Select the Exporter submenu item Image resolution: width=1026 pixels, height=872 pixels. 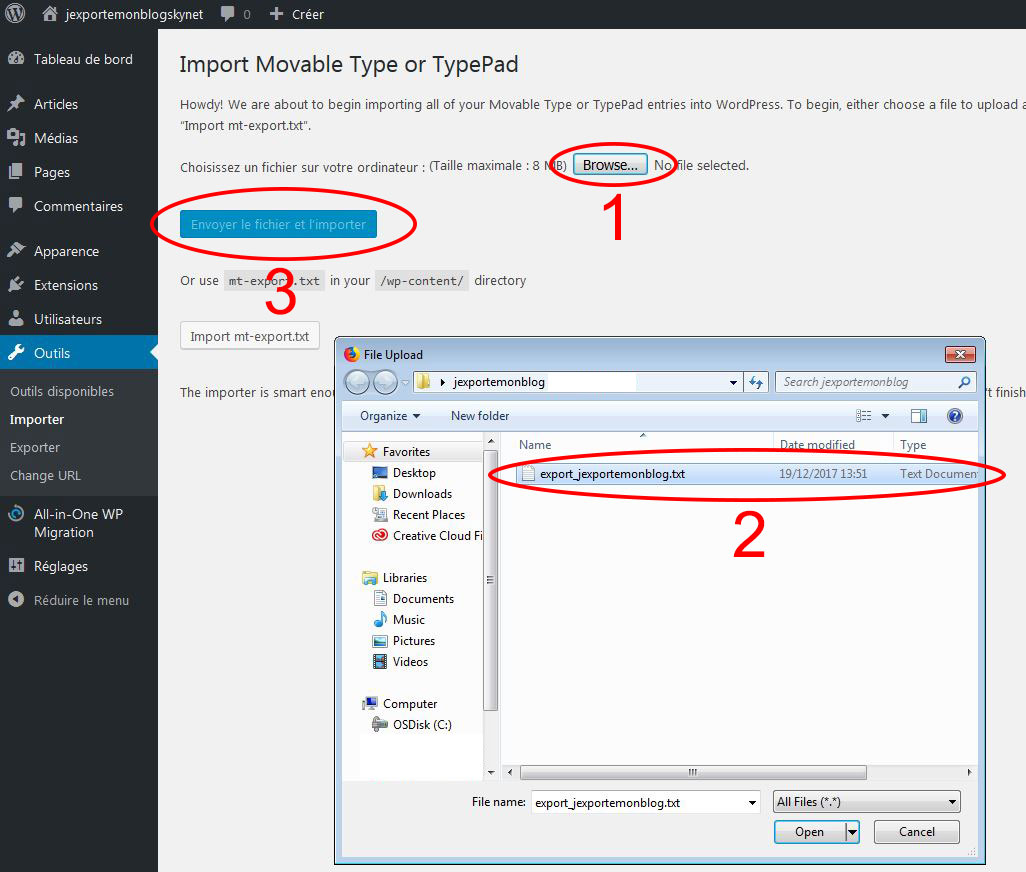pyautogui.click(x=35, y=447)
